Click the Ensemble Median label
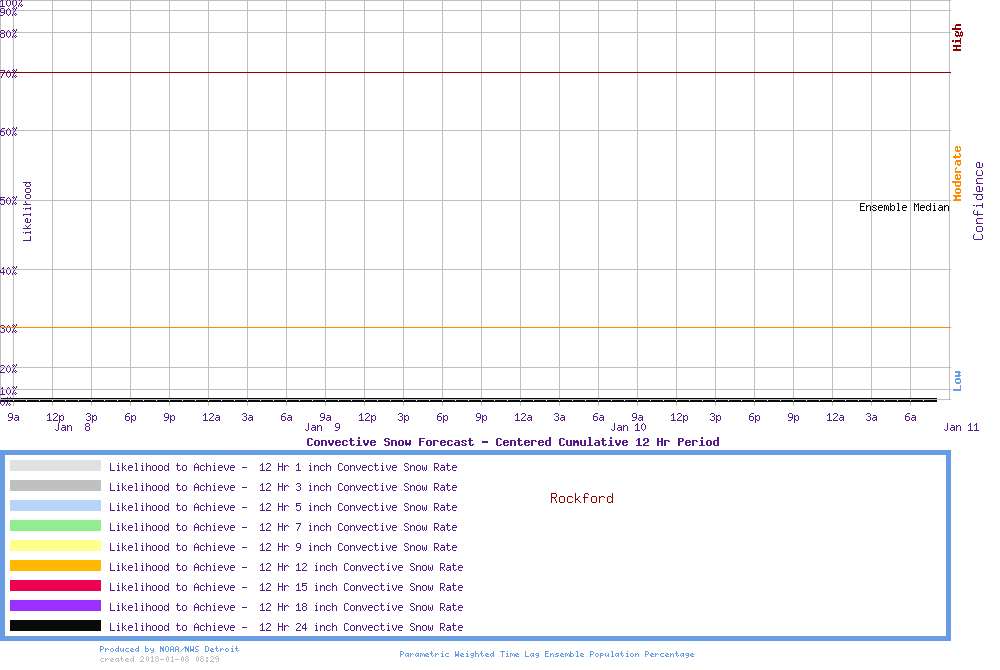1000x670 pixels. click(x=904, y=208)
